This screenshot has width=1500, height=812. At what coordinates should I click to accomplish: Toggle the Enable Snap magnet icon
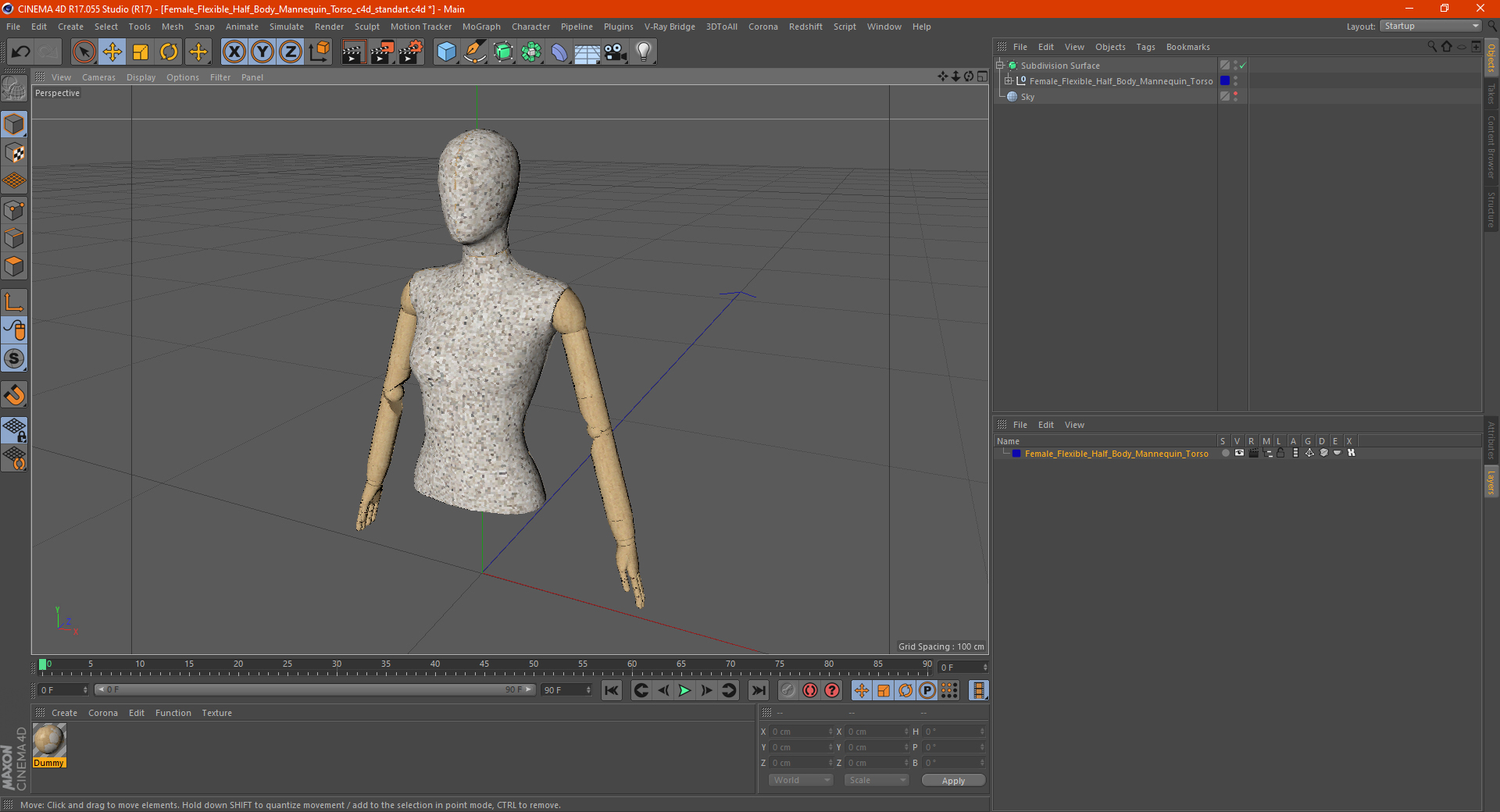pos(14,395)
